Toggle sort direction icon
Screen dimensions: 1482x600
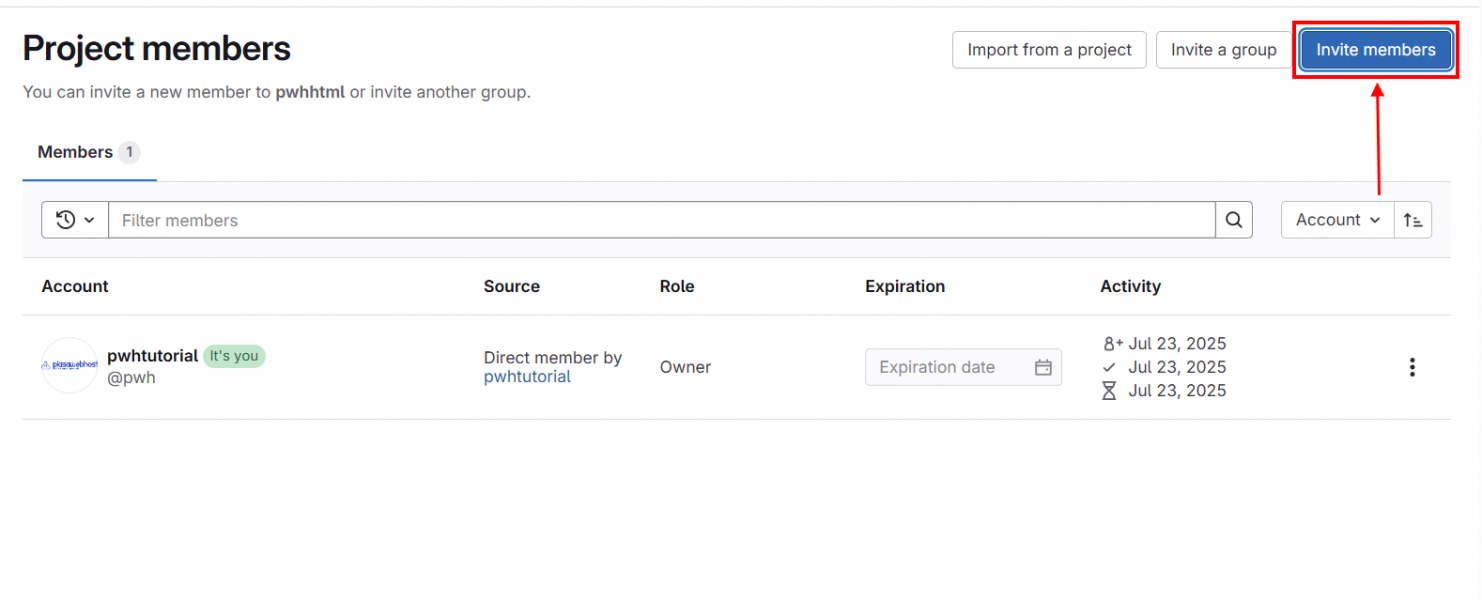tap(1413, 220)
